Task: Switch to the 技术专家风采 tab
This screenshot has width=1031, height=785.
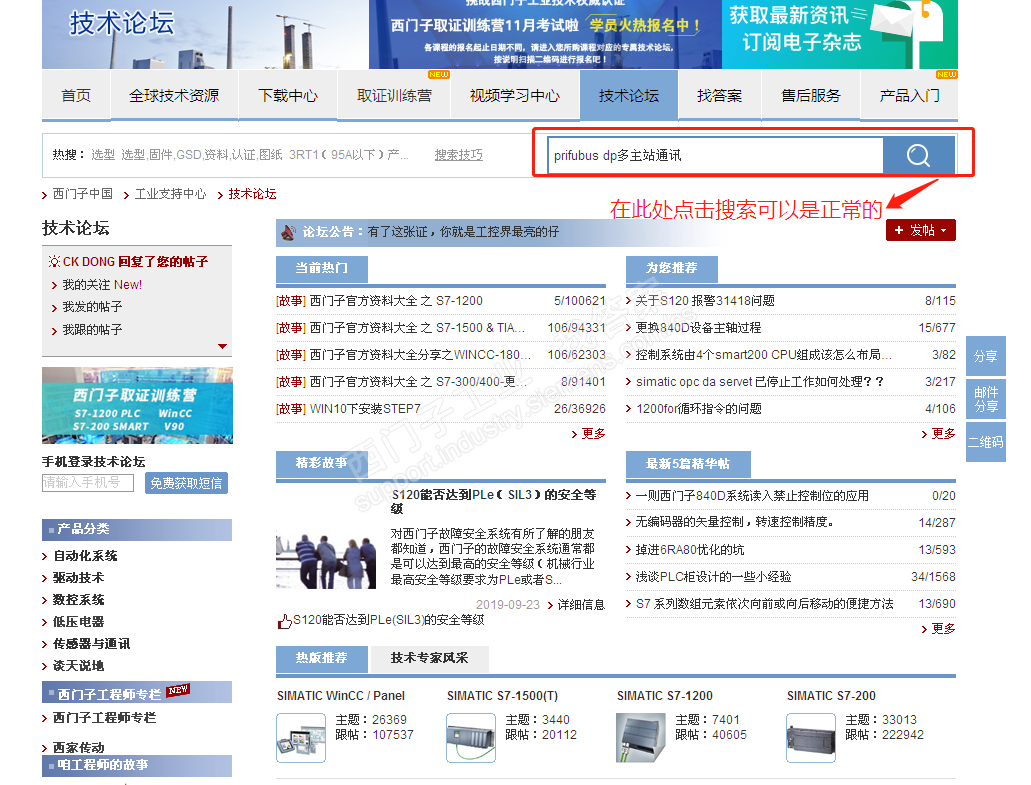Action: (429, 658)
